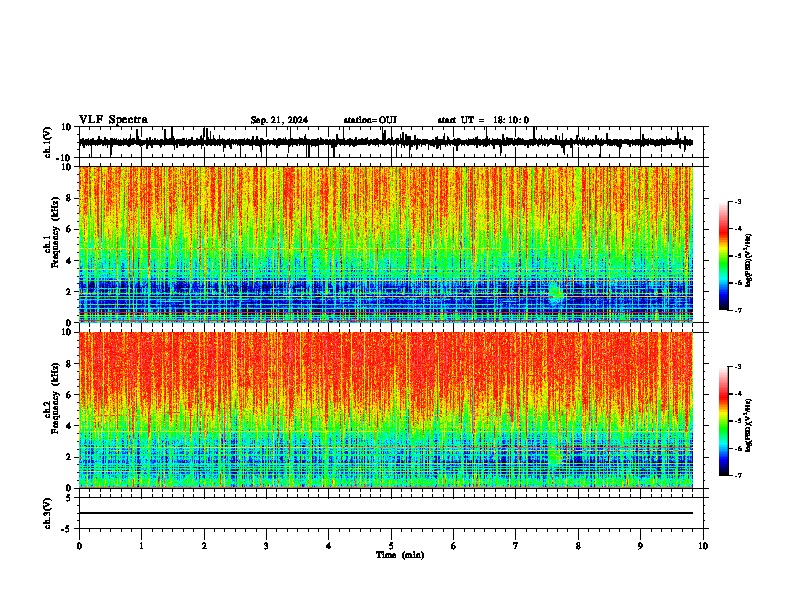
Task: Click the time axis tick label "4"
Action: (329, 546)
